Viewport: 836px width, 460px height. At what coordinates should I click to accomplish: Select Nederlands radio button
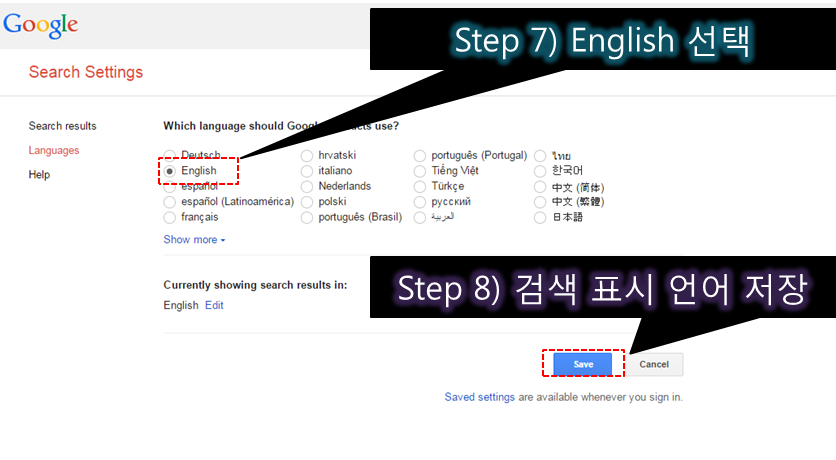307,187
